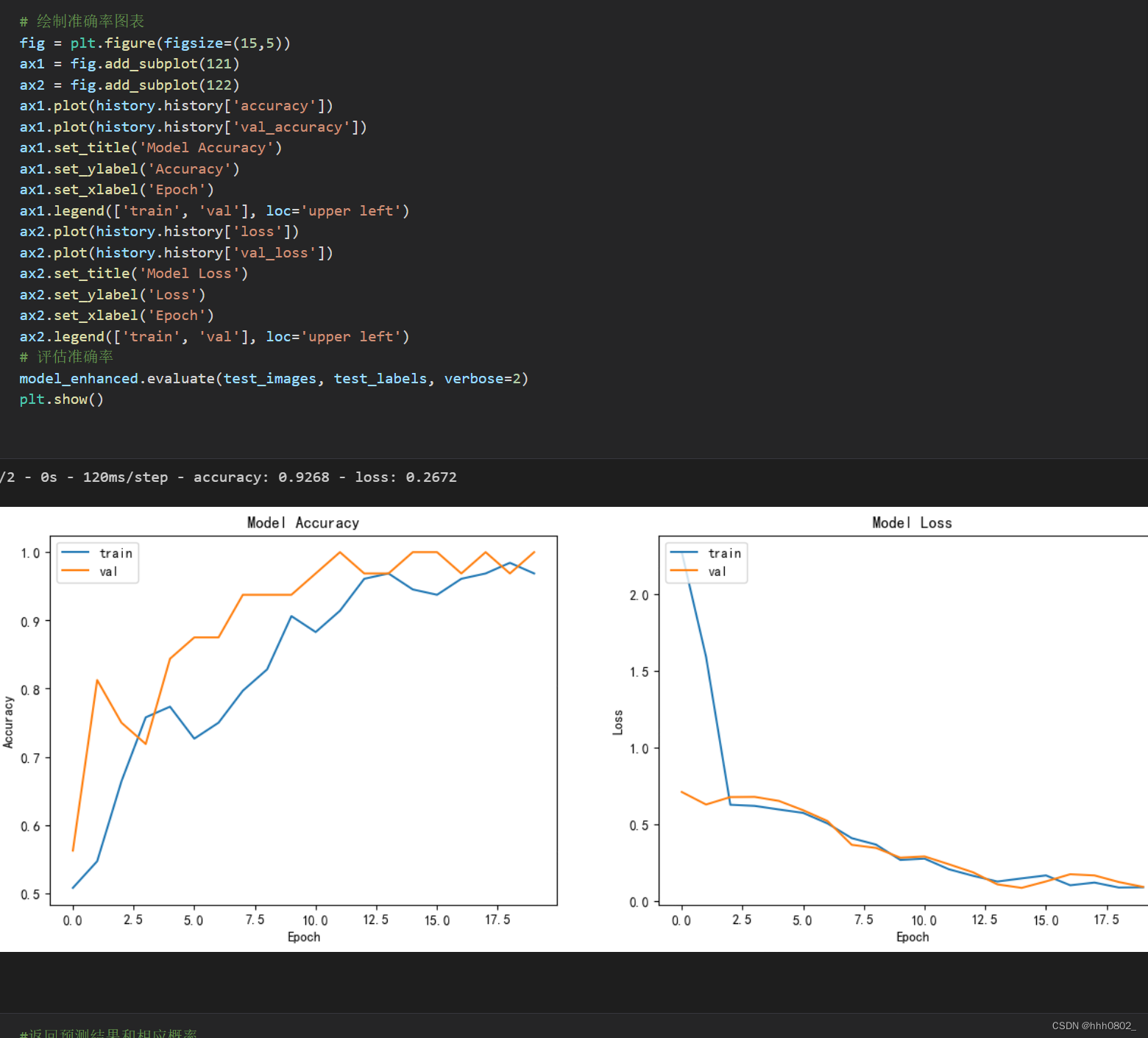Click the 5.0 epoch tick under Accuracy chart
The image size is (1148, 1038).
click(x=194, y=920)
